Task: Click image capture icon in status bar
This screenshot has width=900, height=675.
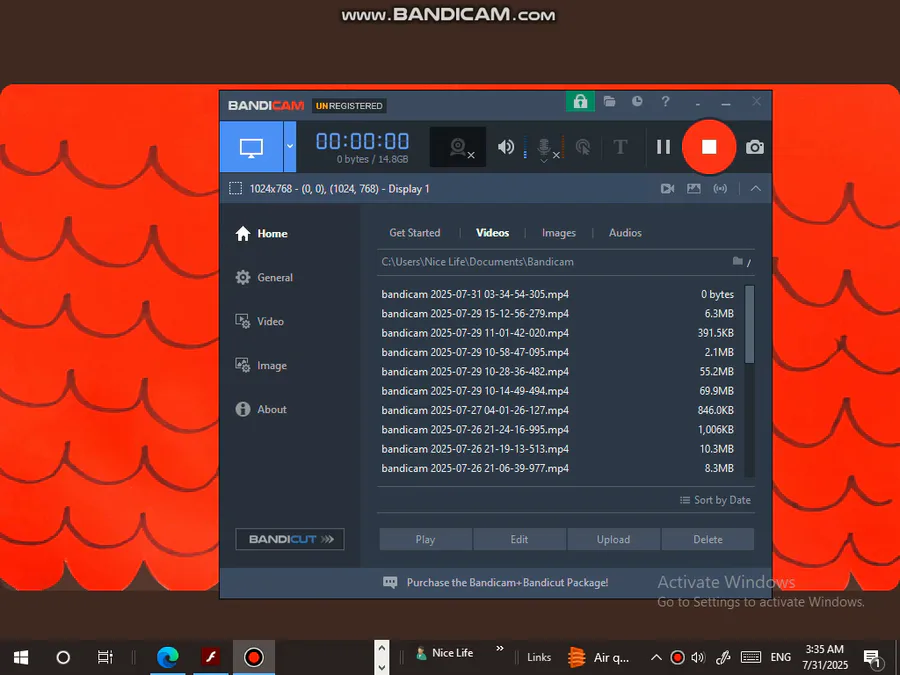Action: [x=693, y=188]
